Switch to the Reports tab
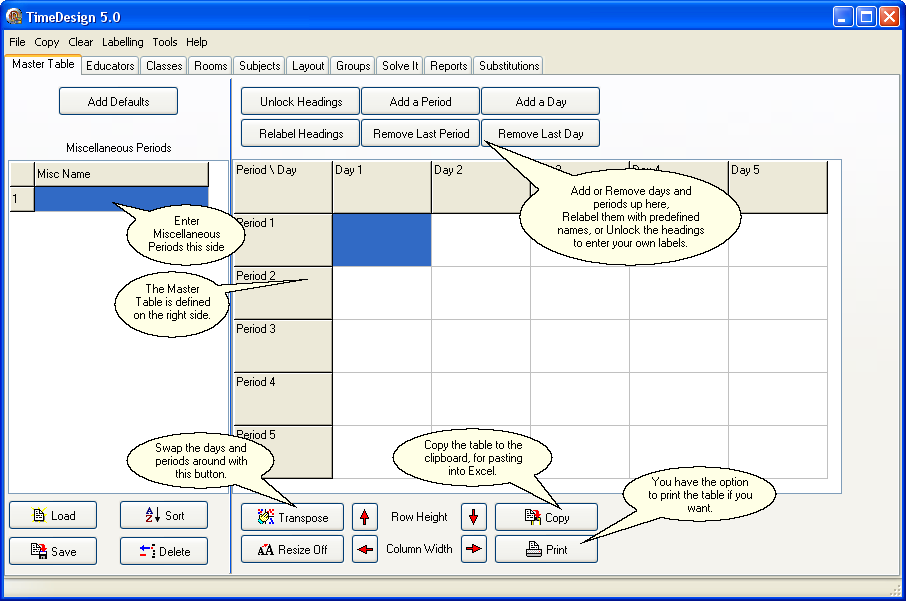Image resolution: width=906 pixels, height=601 pixels. (448, 65)
